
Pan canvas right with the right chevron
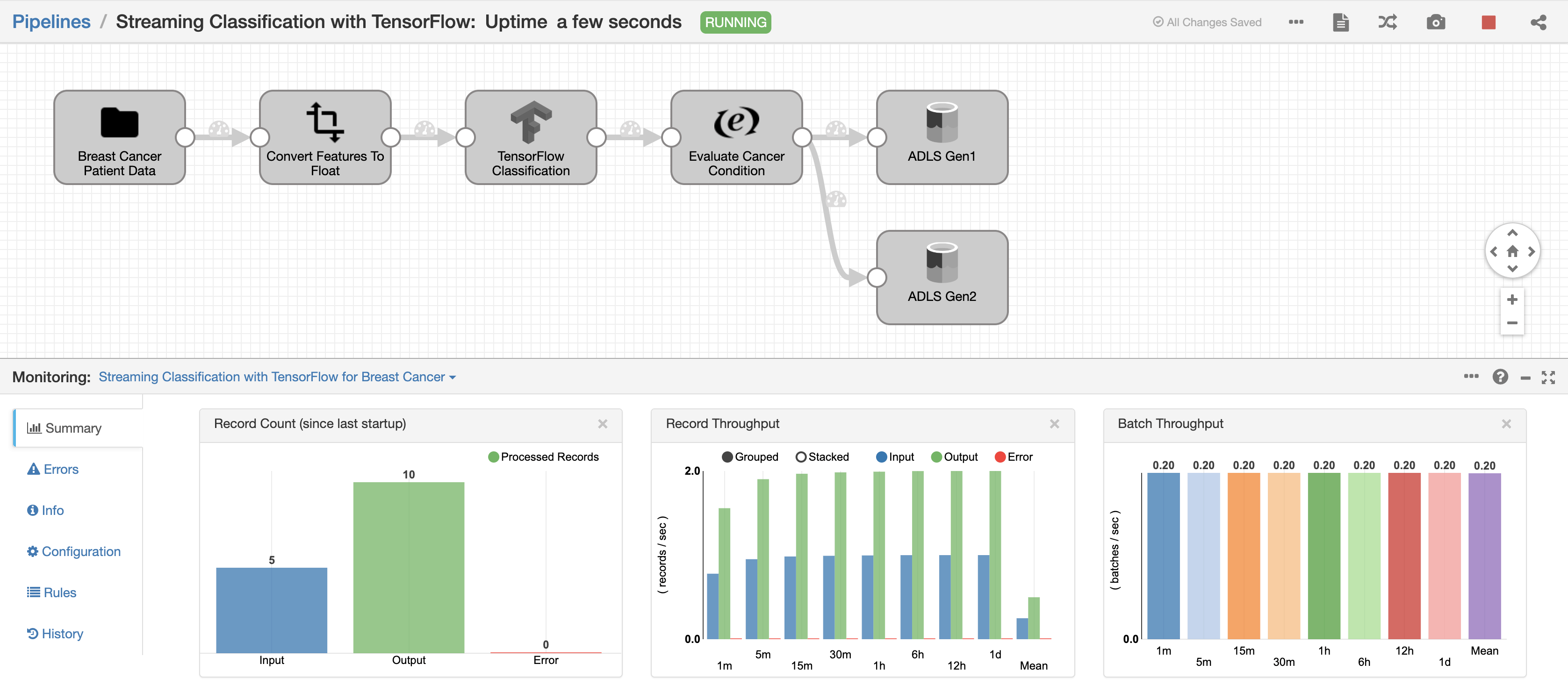1531,251
